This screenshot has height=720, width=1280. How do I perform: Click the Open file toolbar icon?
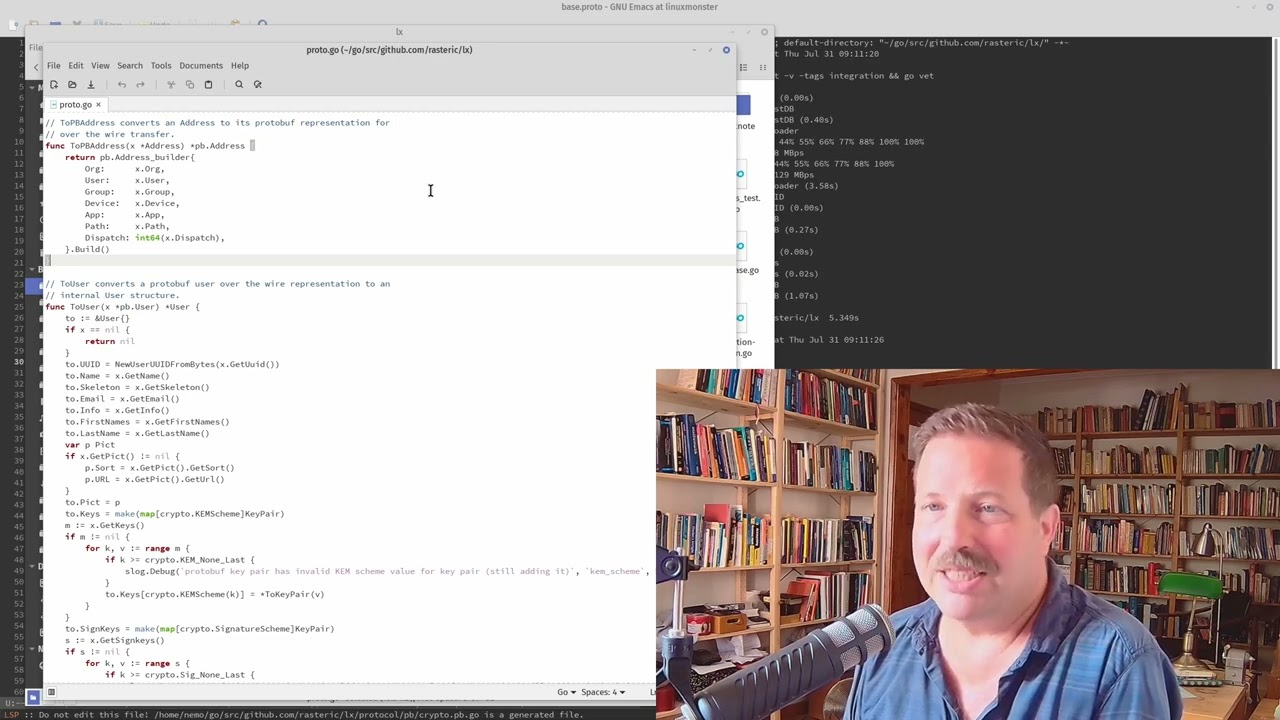[72, 85]
